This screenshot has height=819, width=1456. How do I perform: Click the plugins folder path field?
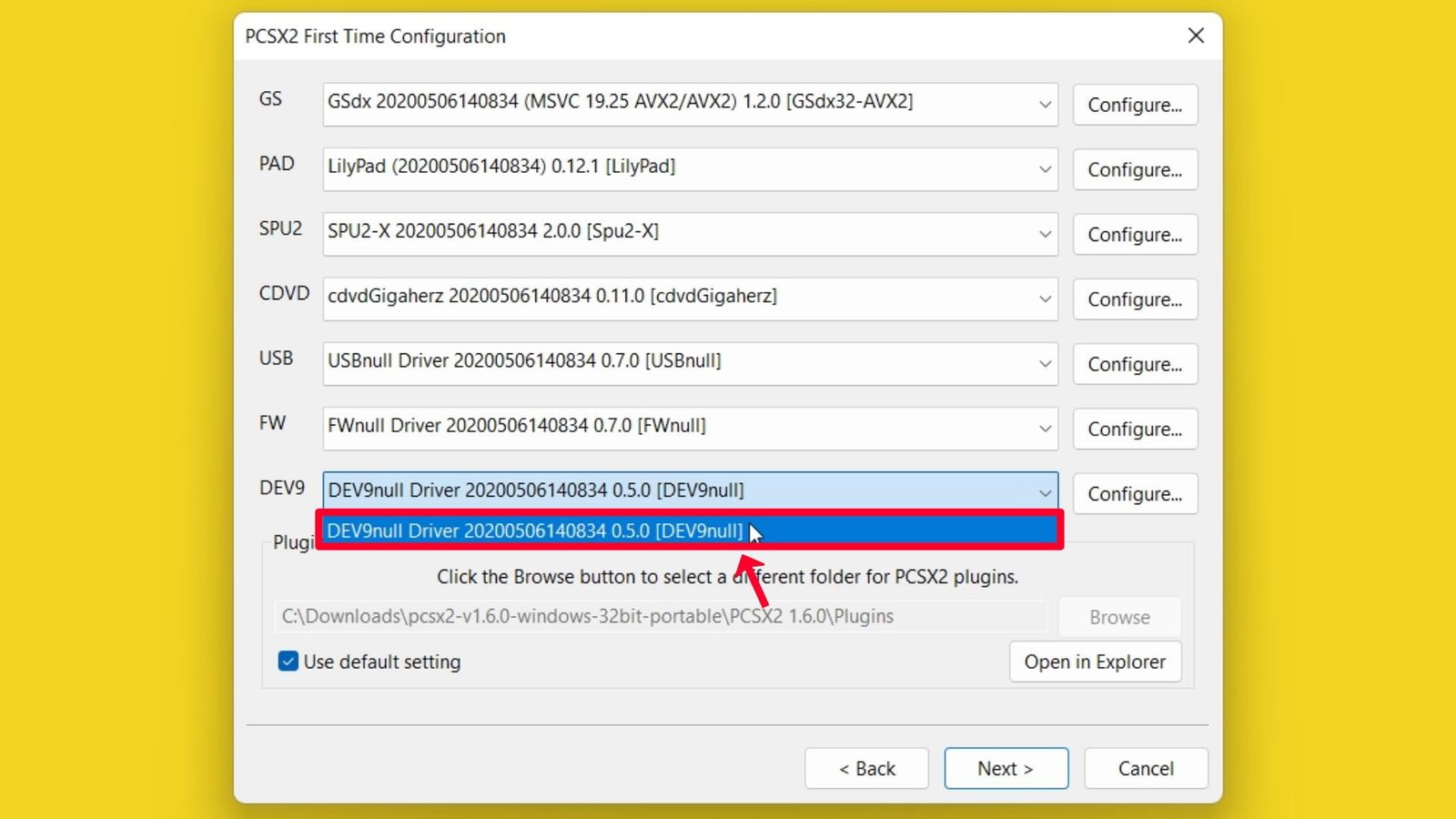[x=661, y=616]
